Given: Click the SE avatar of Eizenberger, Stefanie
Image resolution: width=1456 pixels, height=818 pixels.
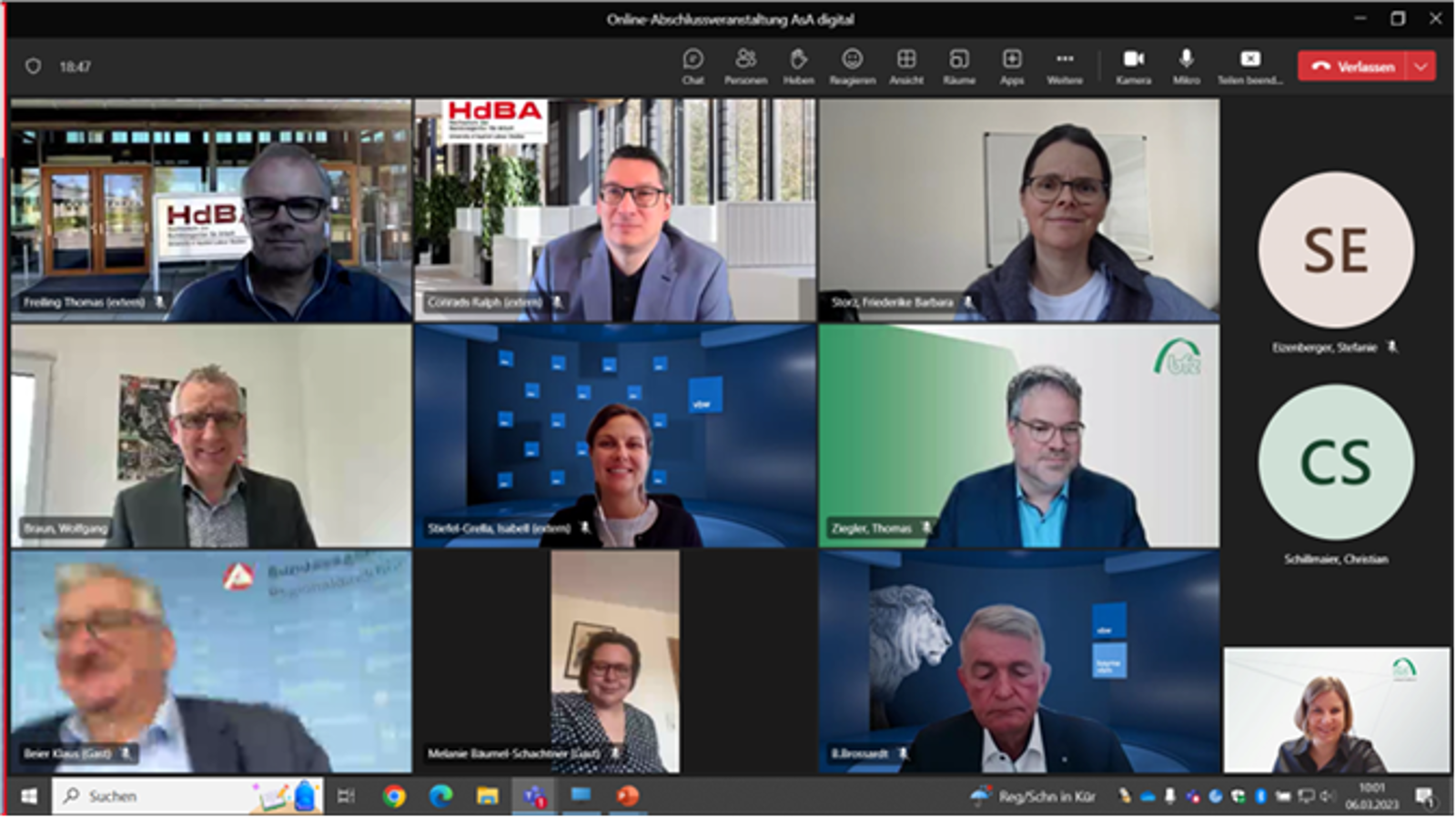Looking at the screenshot, I should click(1336, 250).
